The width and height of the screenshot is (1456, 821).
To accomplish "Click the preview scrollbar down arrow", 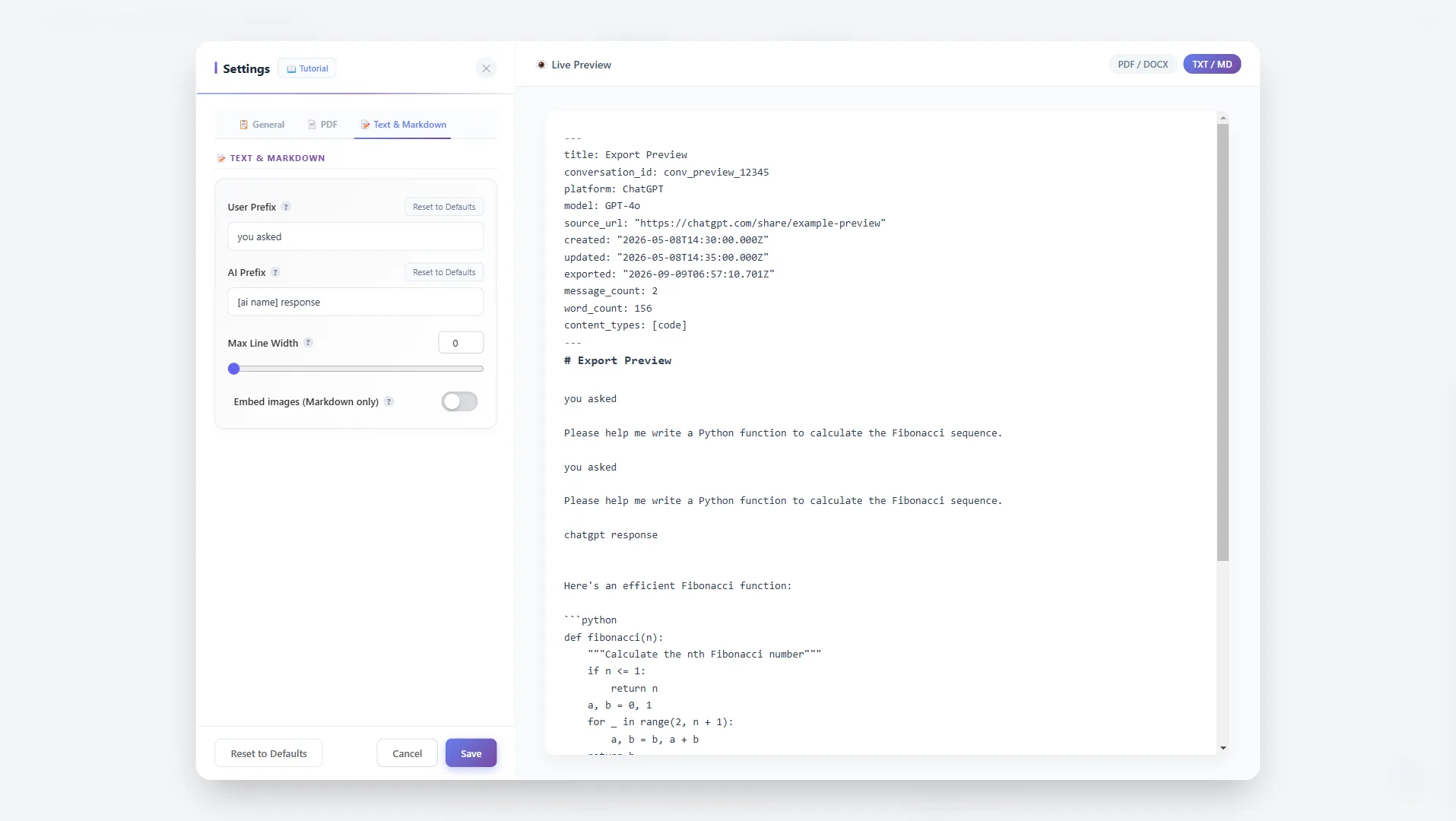I will tap(1223, 748).
